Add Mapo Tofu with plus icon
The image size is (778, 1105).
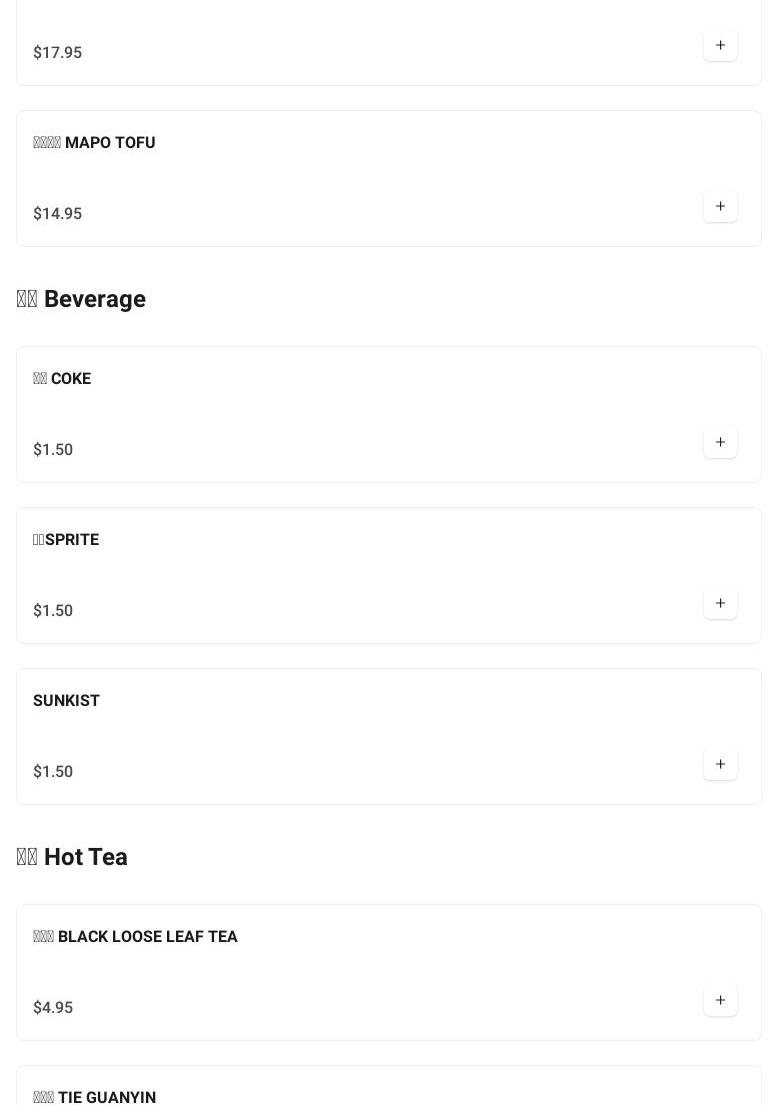tap(720, 206)
